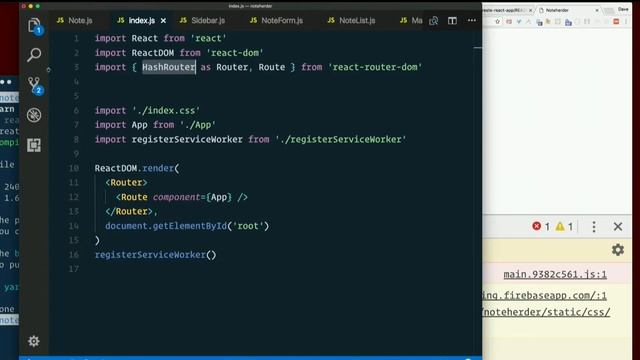Click the red extension icon in the browser toolbar
The image size is (640, 360).
(616, 21)
